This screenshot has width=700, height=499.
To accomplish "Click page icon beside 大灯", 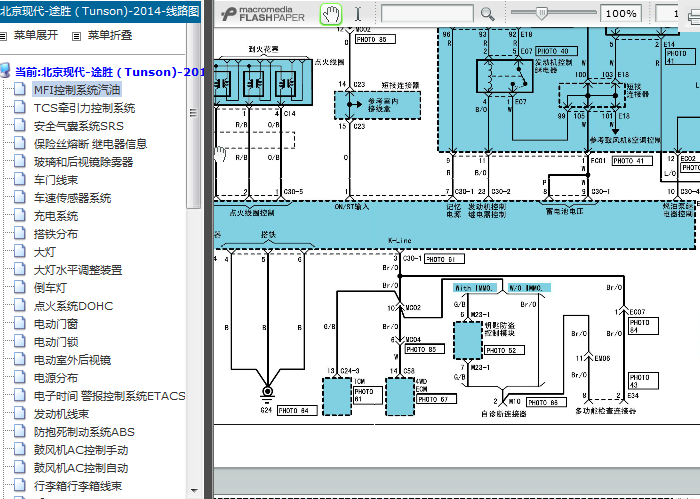I will 19,250.
